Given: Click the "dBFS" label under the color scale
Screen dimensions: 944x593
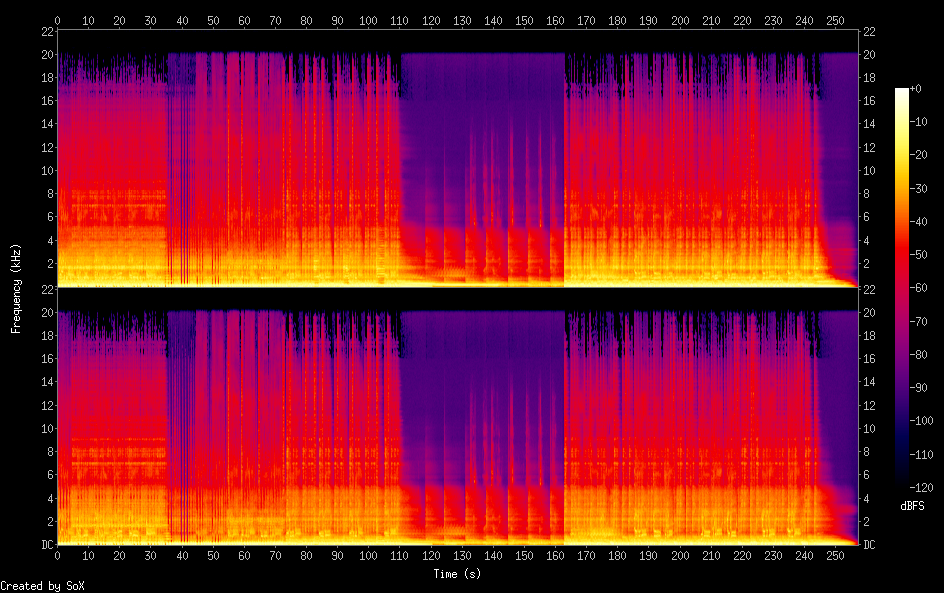Looking at the screenshot, I should (911, 506).
